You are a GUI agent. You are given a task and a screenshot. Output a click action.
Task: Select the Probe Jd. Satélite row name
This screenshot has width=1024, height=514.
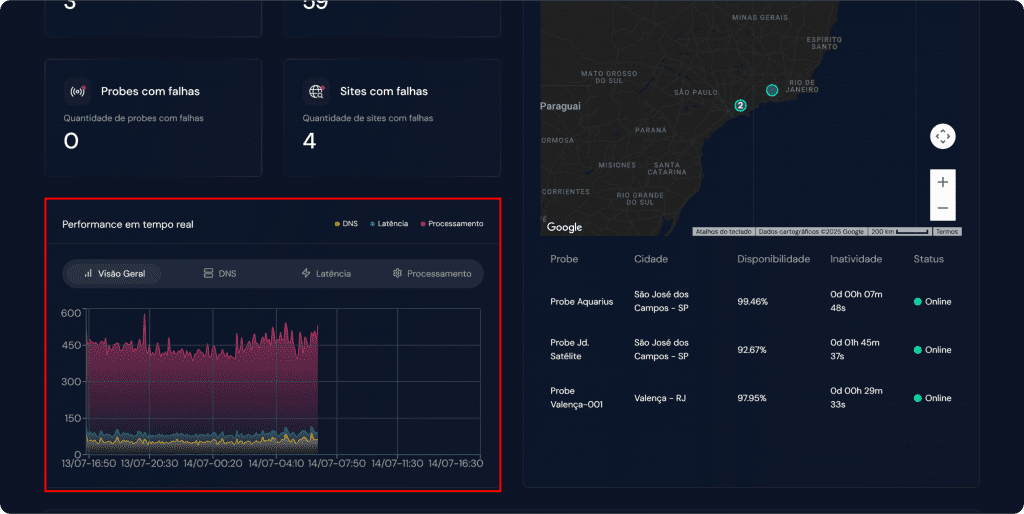point(570,349)
